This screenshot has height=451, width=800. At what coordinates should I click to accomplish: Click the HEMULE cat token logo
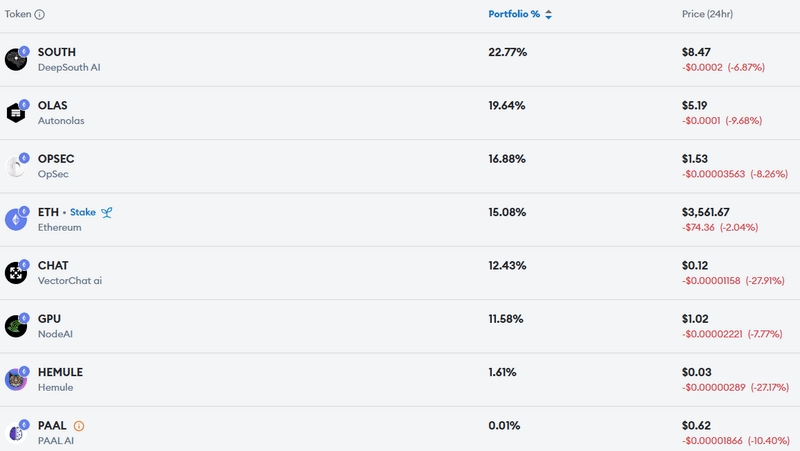point(16,380)
